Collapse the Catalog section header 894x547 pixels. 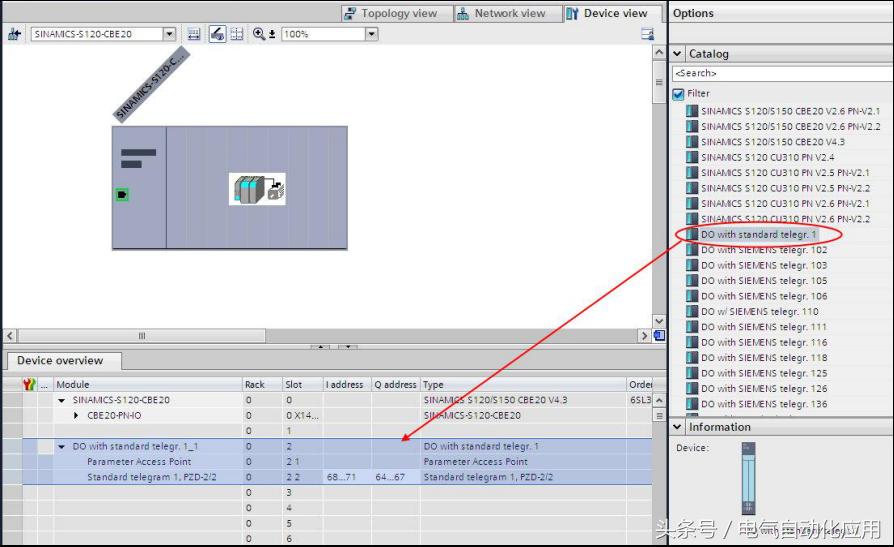(x=678, y=54)
